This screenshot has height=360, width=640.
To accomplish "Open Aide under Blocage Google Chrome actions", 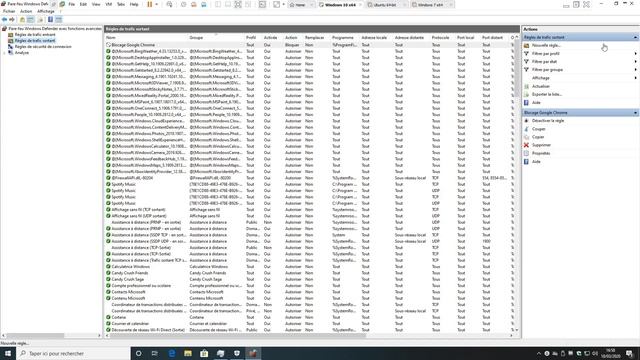I will [x=536, y=162].
